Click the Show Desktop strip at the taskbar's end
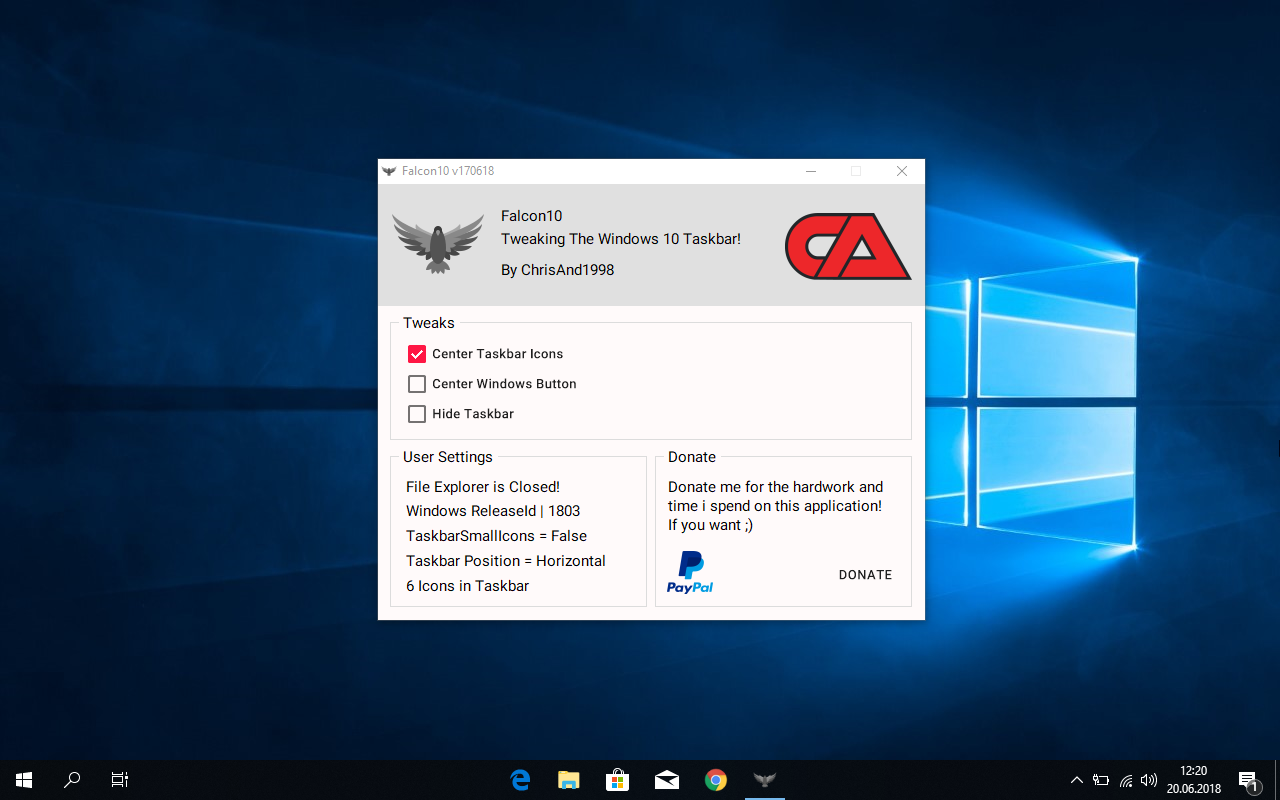 1277,780
